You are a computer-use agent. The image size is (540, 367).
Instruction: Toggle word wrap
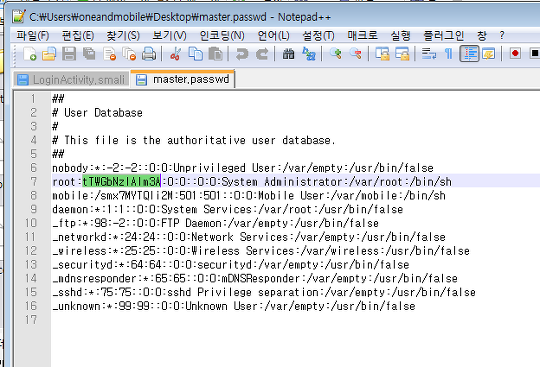pyautogui.click(x=429, y=54)
